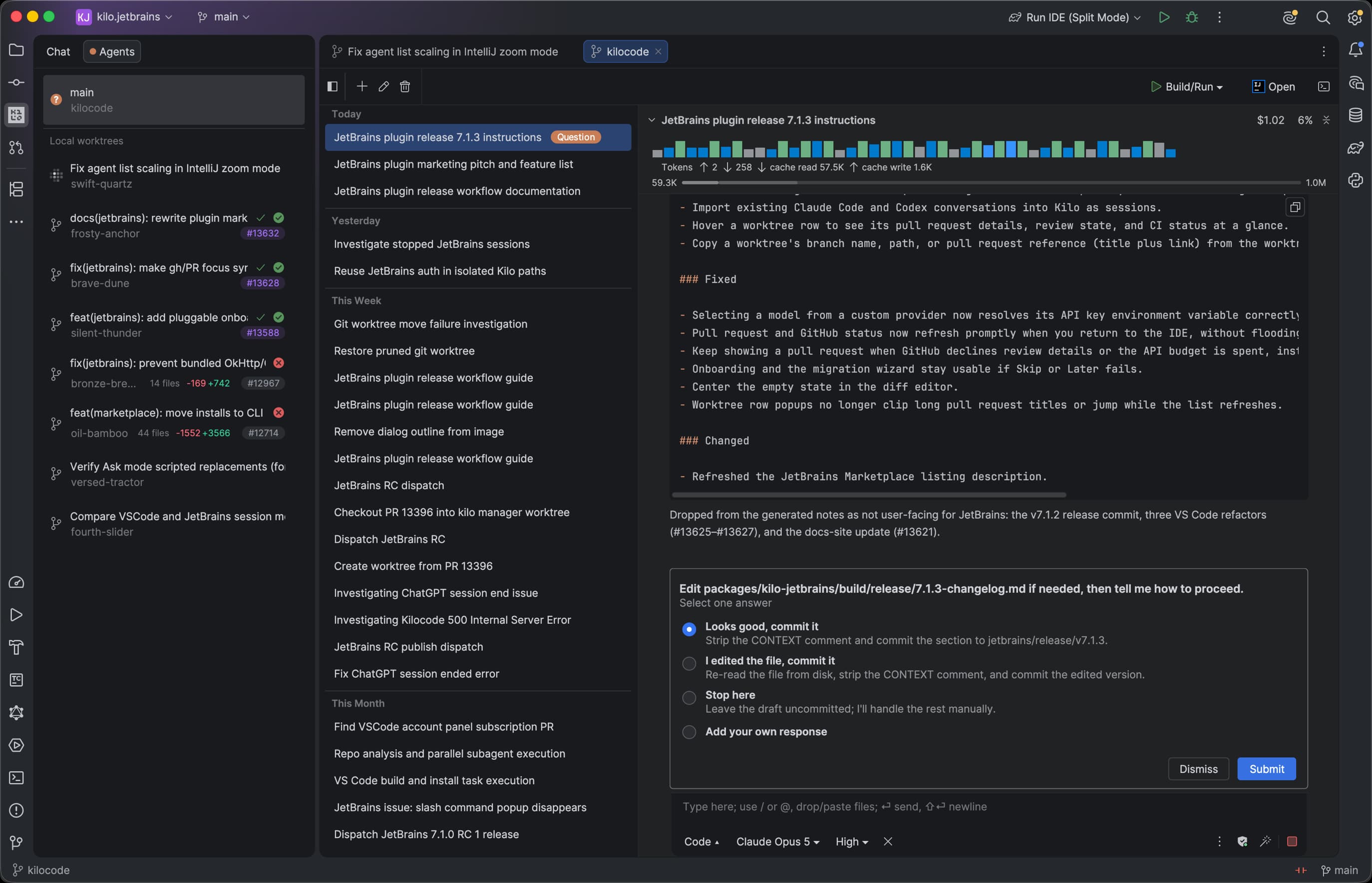The image size is (1372, 883).
Task: Click the context usage progress bar
Action: (991, 182)
